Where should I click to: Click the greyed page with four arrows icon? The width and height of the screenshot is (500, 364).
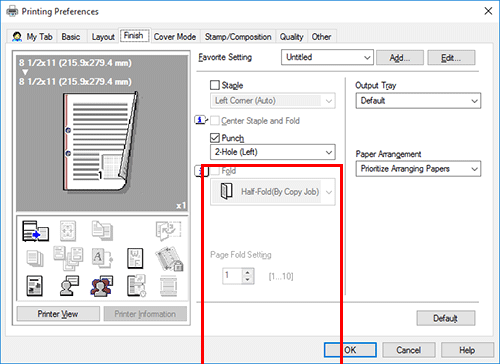[68, 231]
